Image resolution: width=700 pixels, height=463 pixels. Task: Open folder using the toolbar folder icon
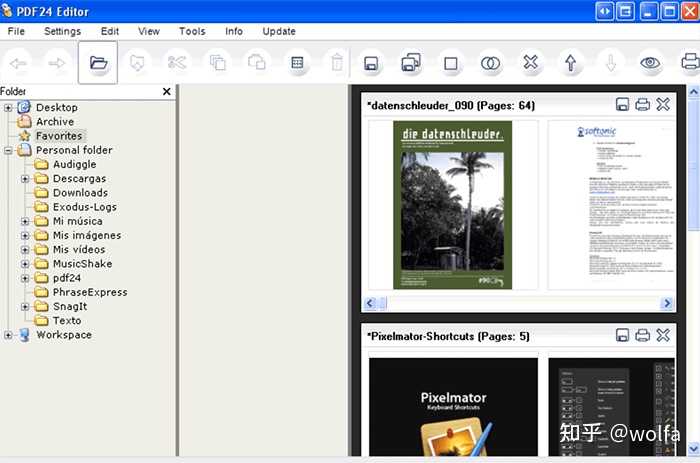[x=98, y=63]
